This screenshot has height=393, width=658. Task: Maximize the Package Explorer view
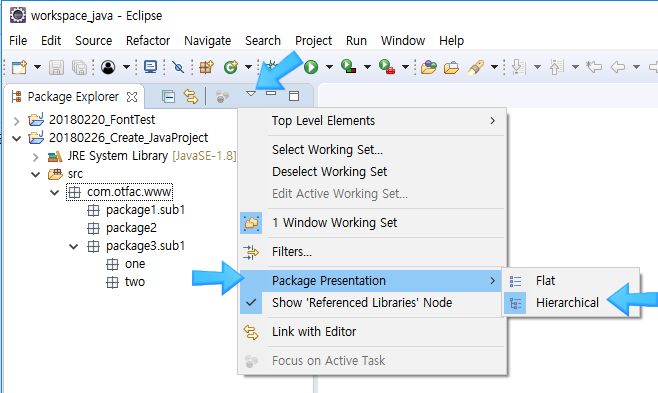coord(294,96)
